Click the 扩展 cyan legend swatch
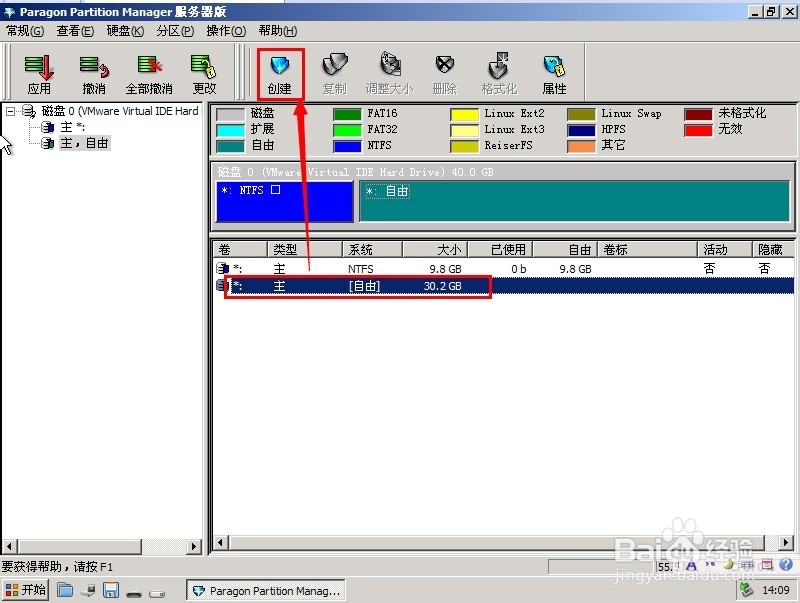Image resolution: width=800 pixels, height=603 pixels. pyautogui.click(x=231, y=130)
